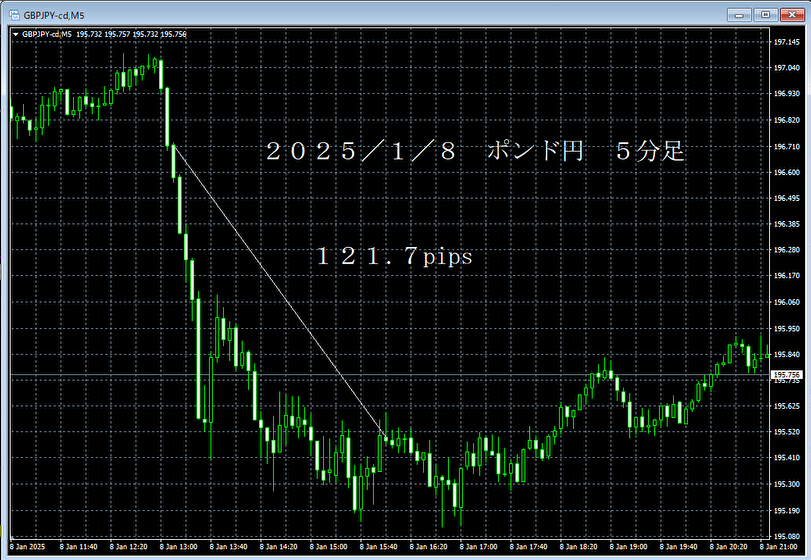Viewport: 811px width, 560px height.
Task: Click the title bar text GBPJPY-cd,M5
Action: pos(52,13)
